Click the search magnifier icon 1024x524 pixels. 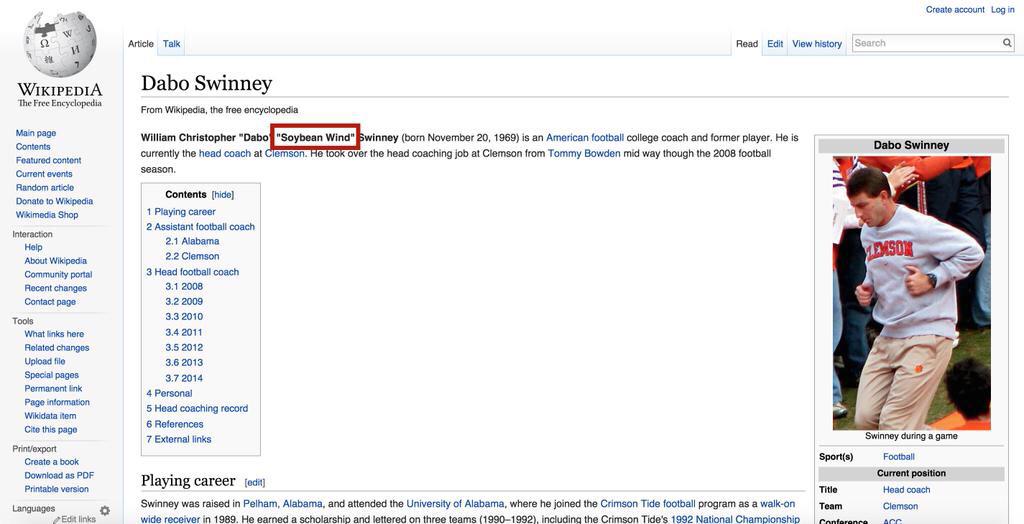click(1008, 43)
